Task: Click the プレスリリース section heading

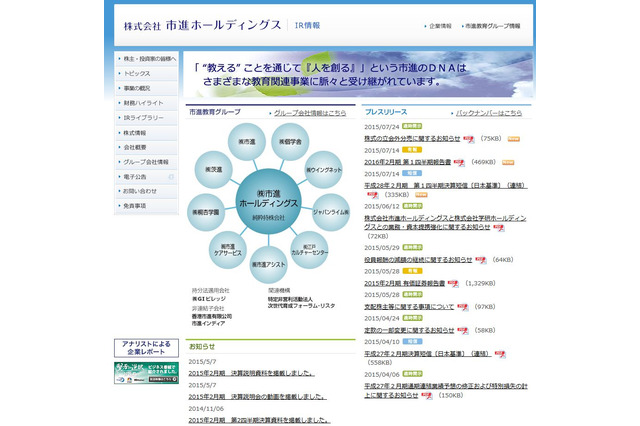Action: coord(386,112)
